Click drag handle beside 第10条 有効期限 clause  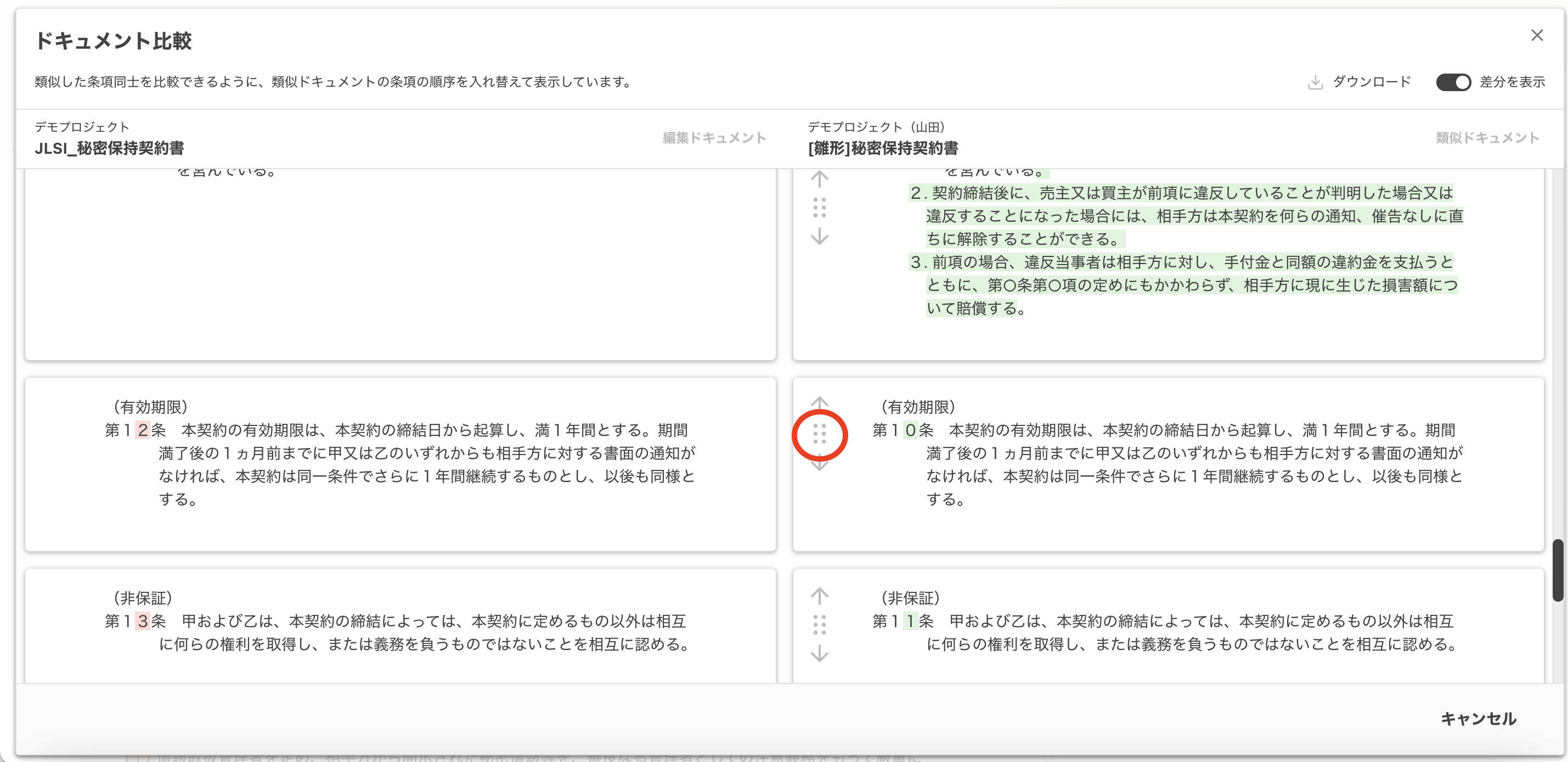click(x=819, y=434)
